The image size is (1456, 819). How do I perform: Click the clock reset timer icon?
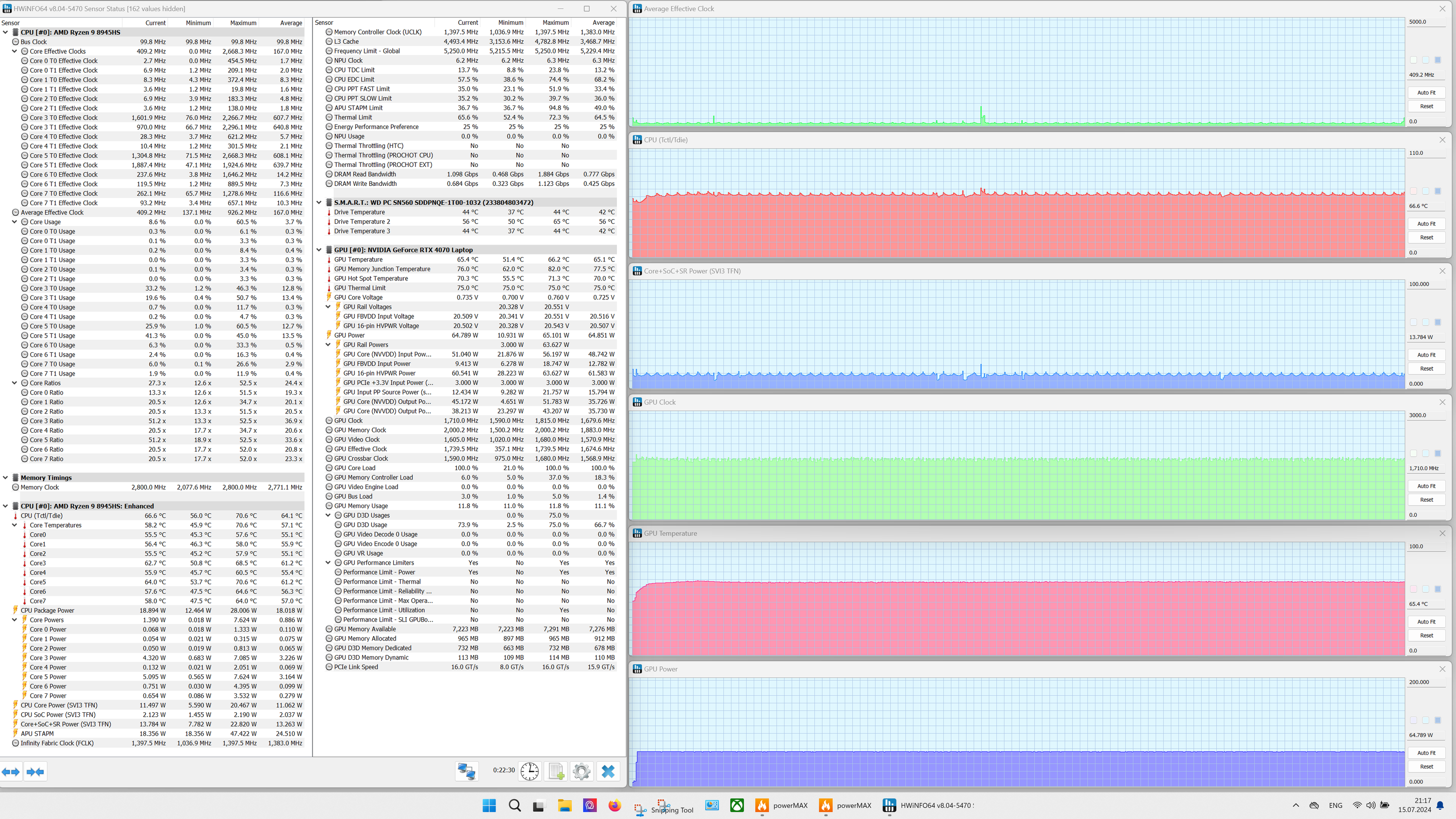point(529,771)
